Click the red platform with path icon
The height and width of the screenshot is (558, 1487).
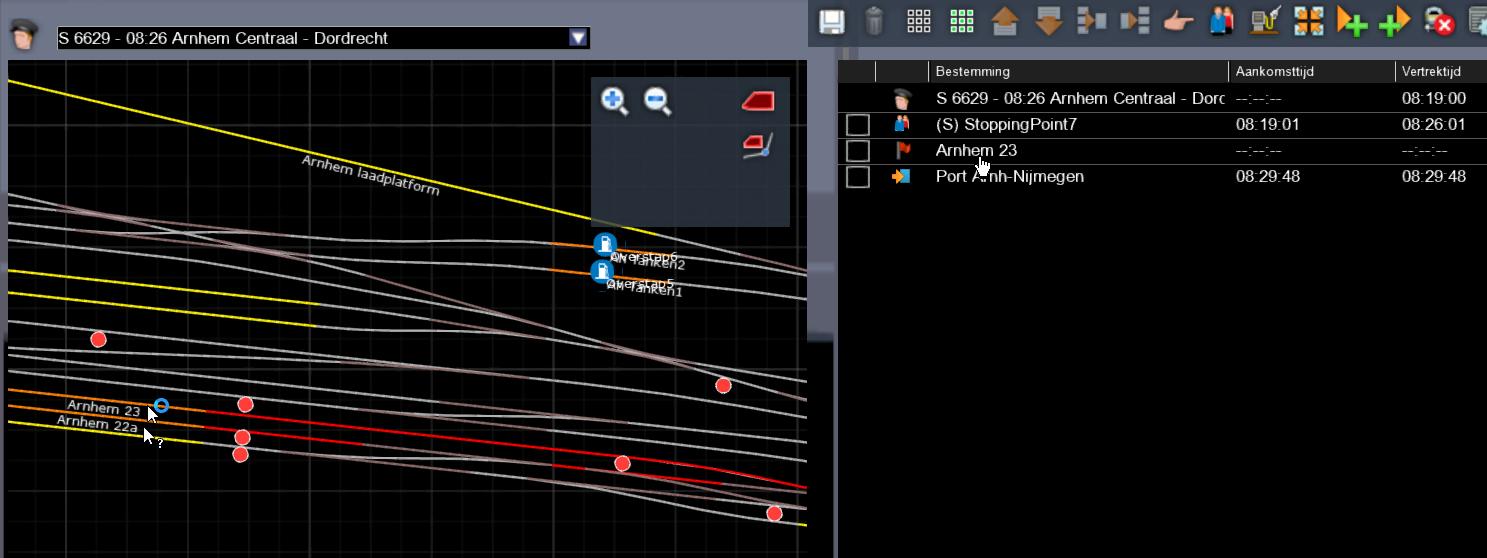[758, 146]
